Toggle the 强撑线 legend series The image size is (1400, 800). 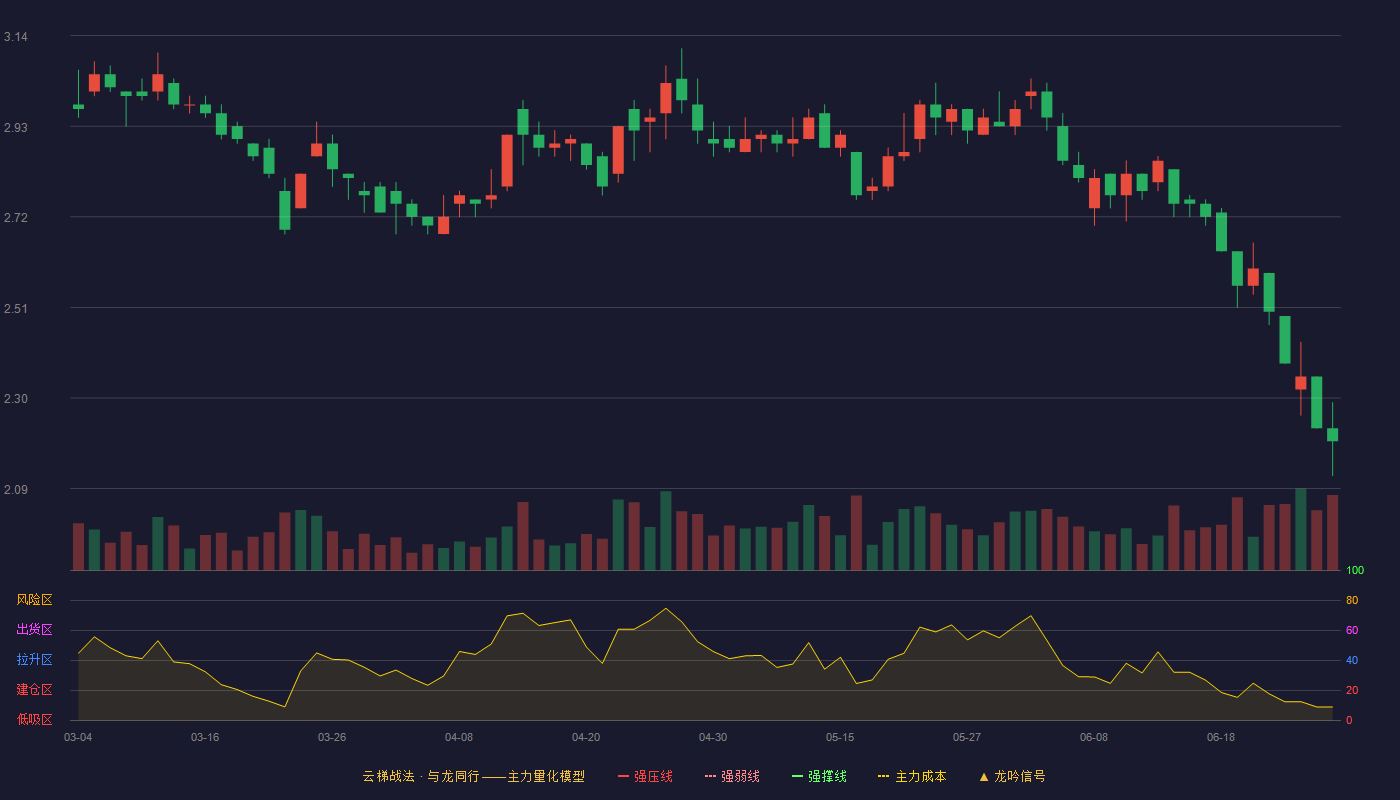pos(819,776)
